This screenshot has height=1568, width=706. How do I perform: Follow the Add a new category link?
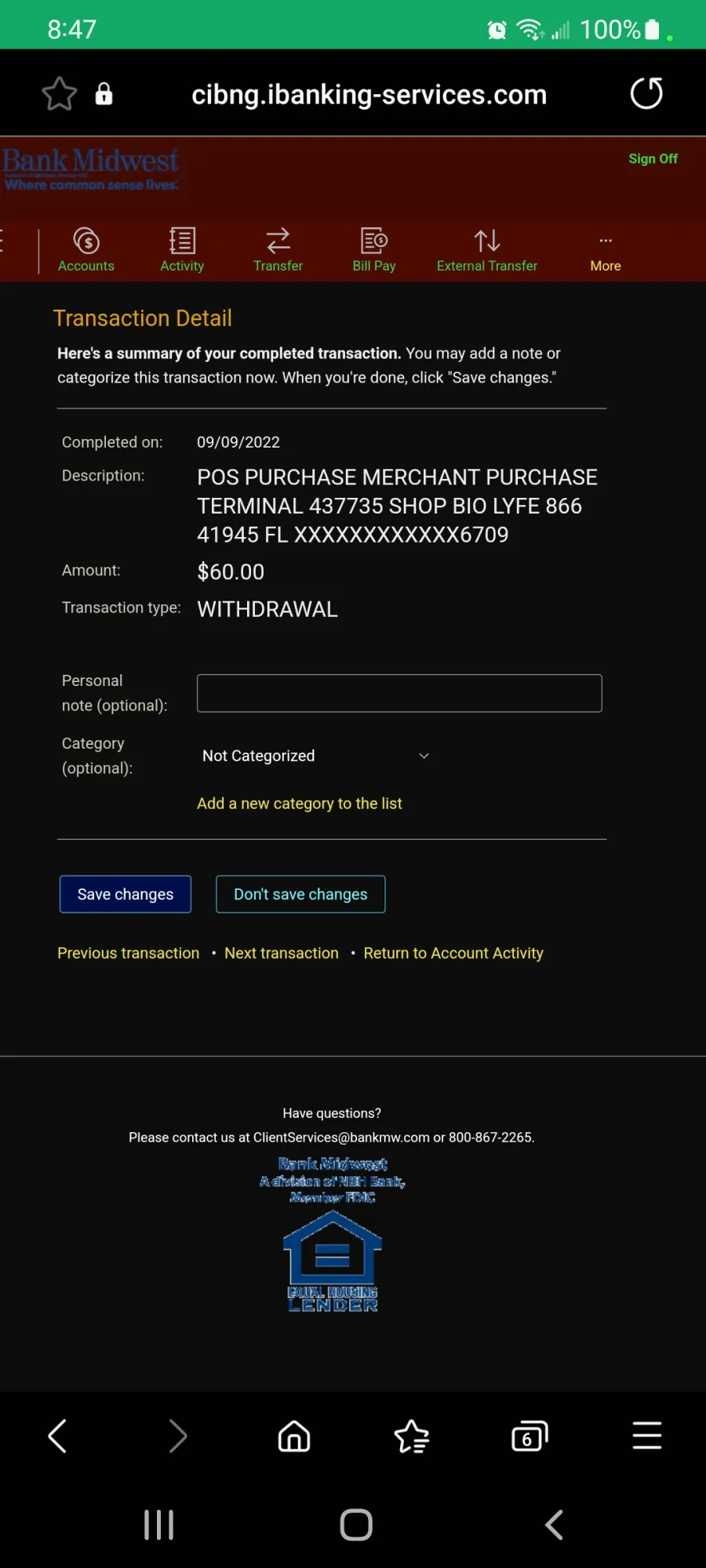coord(300,804)
